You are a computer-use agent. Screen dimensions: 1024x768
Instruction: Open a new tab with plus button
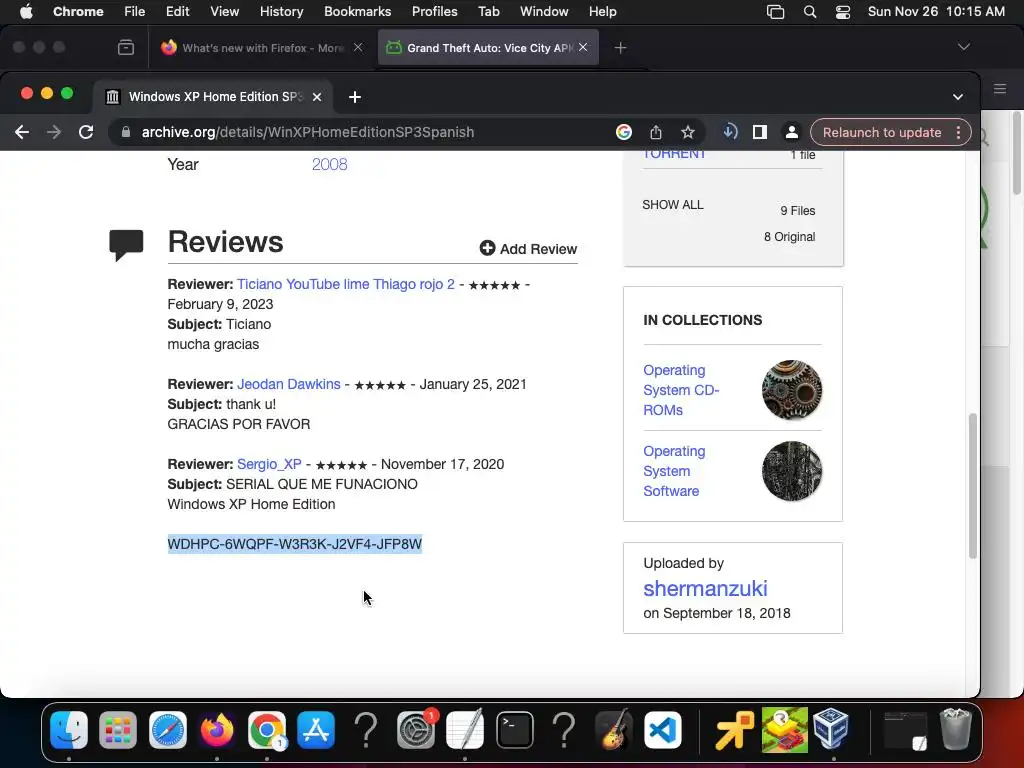(355, 97)
